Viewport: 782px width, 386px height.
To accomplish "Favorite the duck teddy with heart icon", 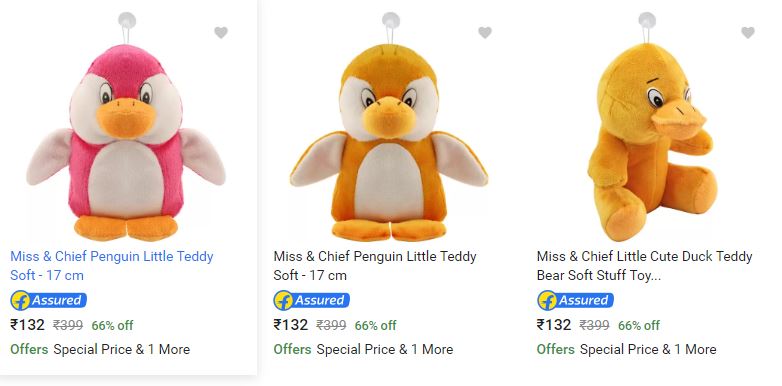I will tap(748, 32).
